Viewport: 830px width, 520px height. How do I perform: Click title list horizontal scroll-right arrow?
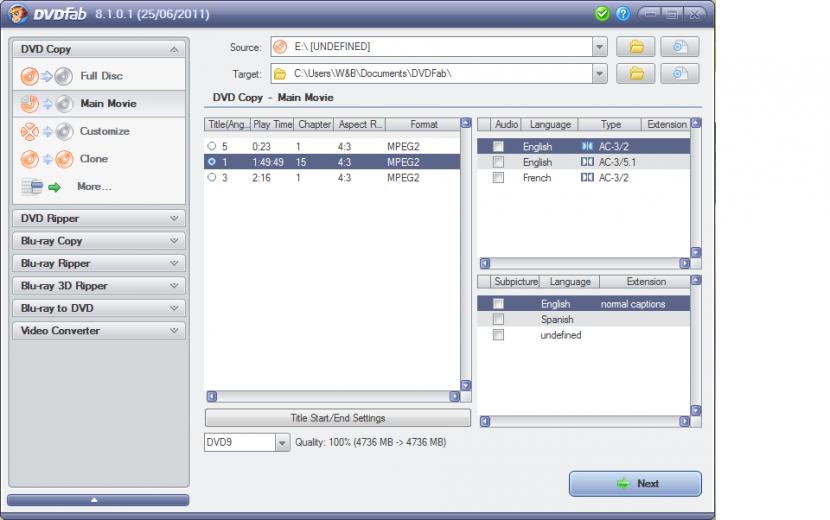454,396
